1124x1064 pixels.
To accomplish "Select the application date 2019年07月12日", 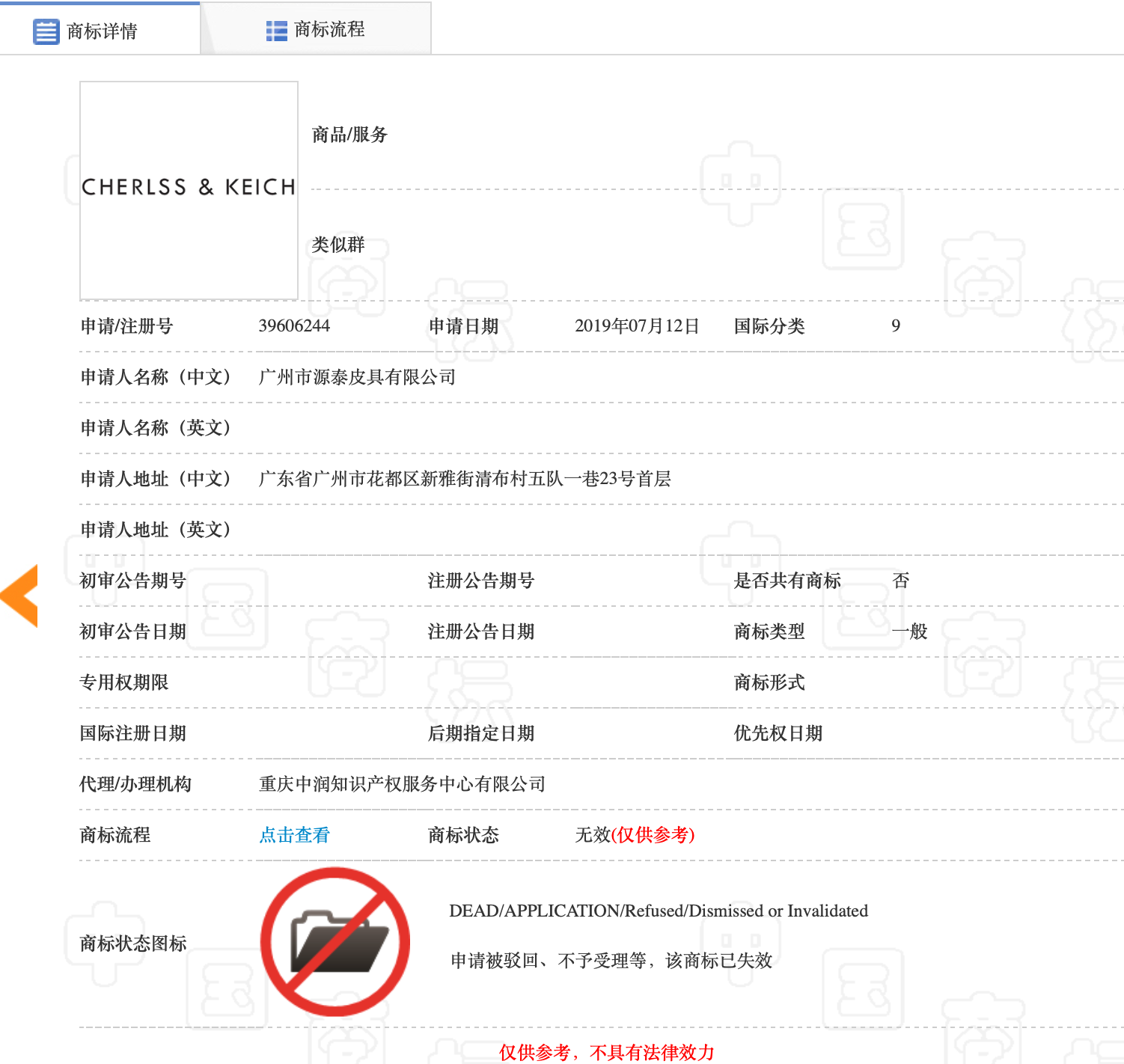I will click(637, 326).
